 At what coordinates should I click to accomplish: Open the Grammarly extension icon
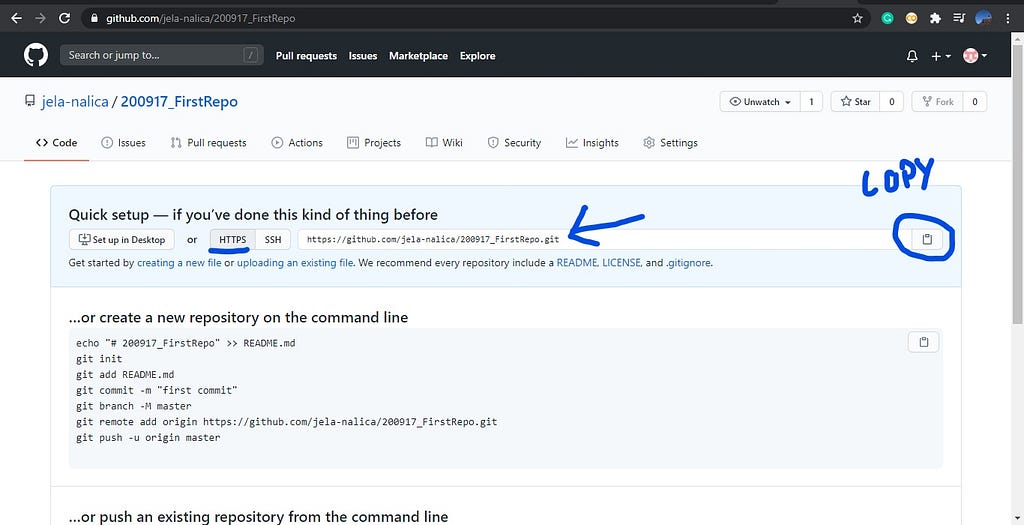(x=888, y=18)
